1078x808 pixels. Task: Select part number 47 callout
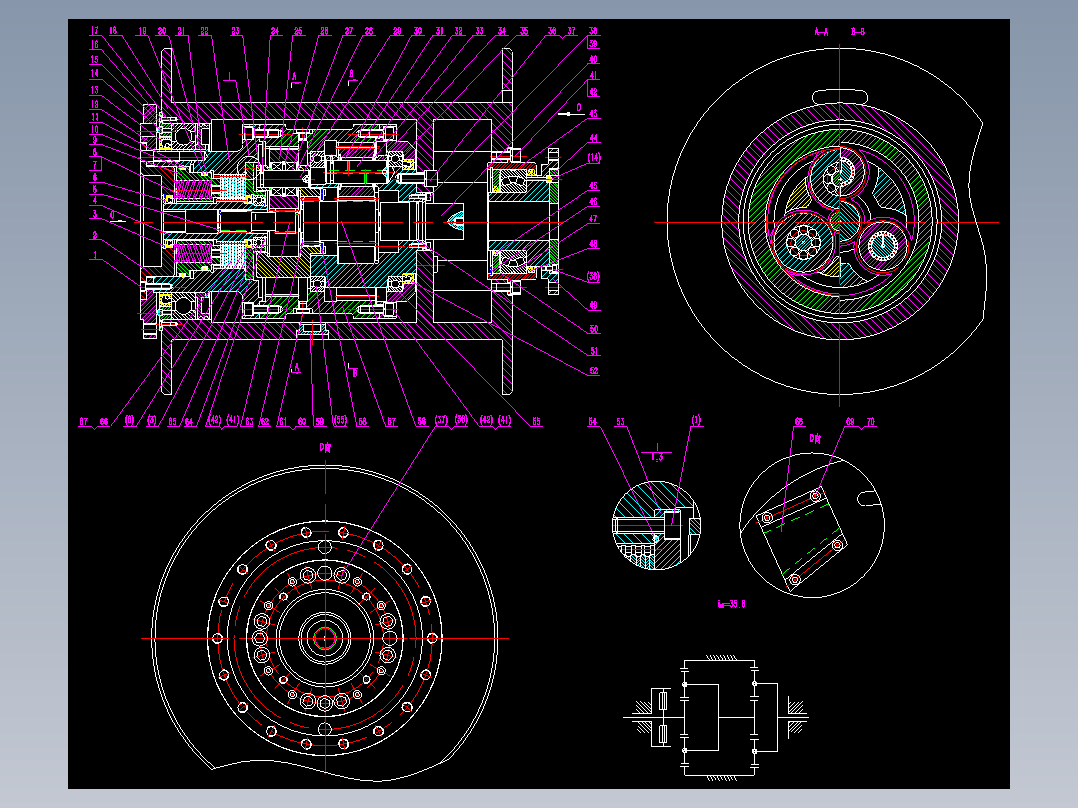[x=593, y=219]
